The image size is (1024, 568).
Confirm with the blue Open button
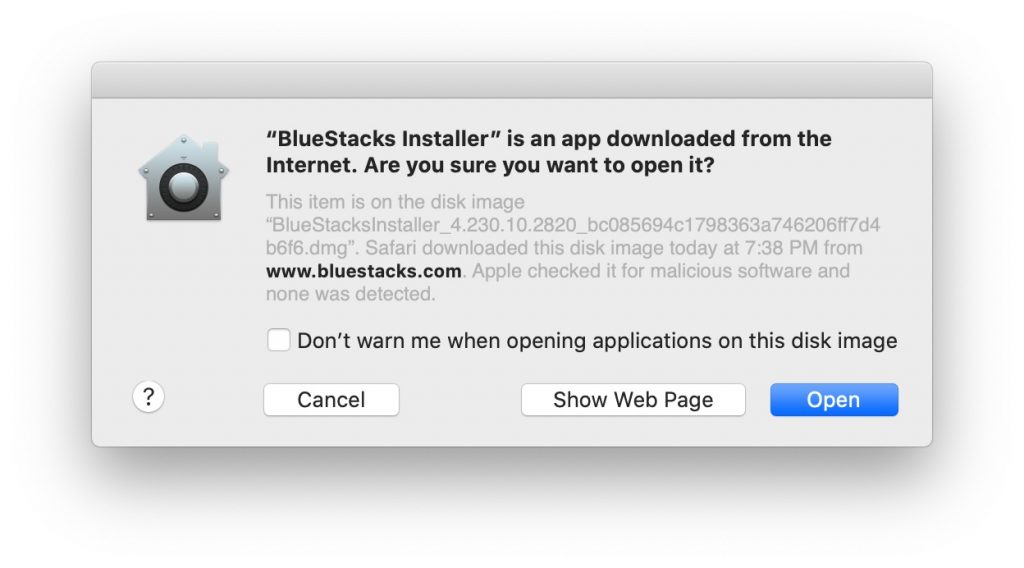click(x=834, y=400)
